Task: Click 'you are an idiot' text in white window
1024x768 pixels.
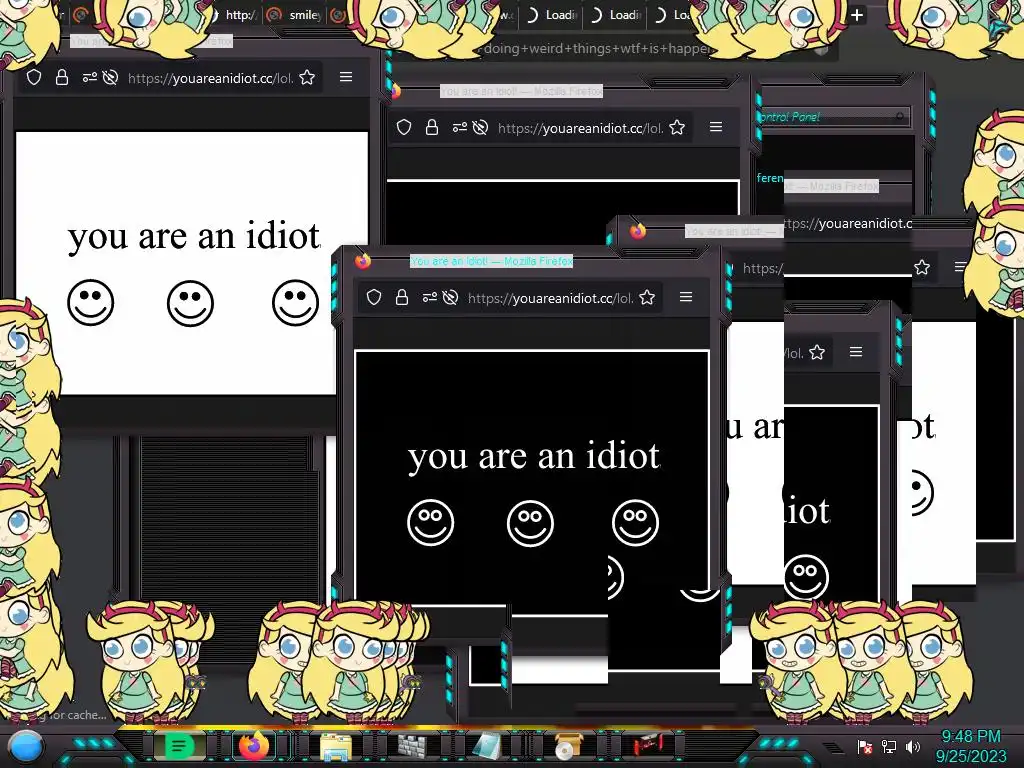Action: pyautogui.click(x=194, y=236)
